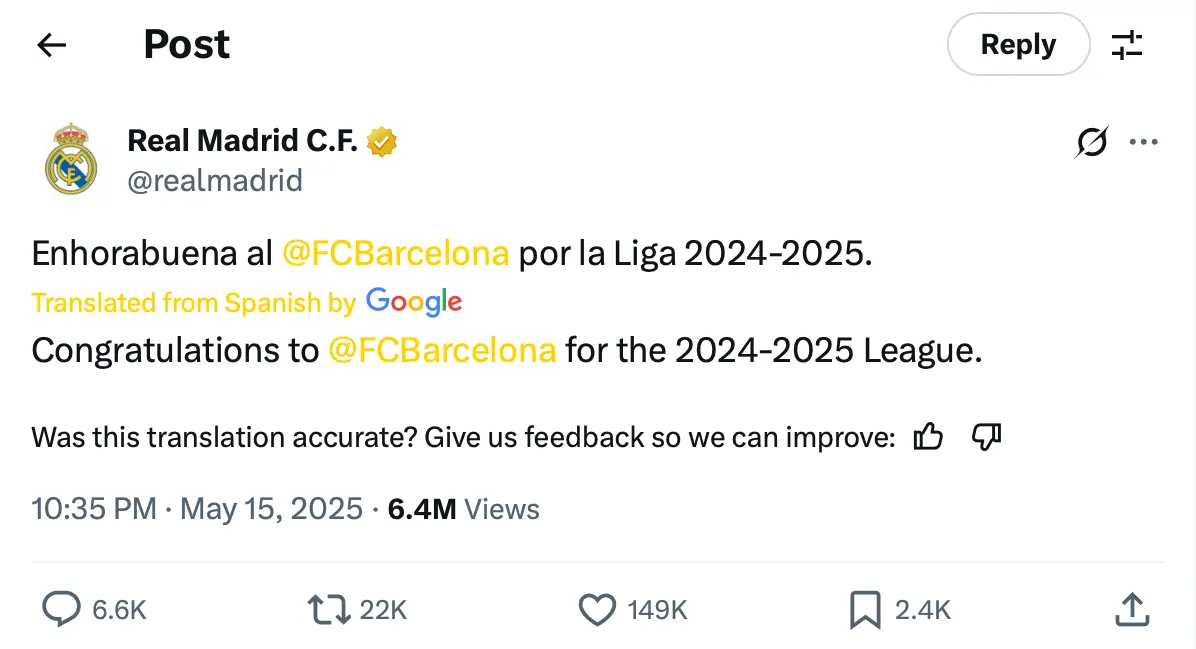The height and width of the screenshot is (649, 1196).
Task: Click the Google logo in translation credit
Action: [413, 301]
